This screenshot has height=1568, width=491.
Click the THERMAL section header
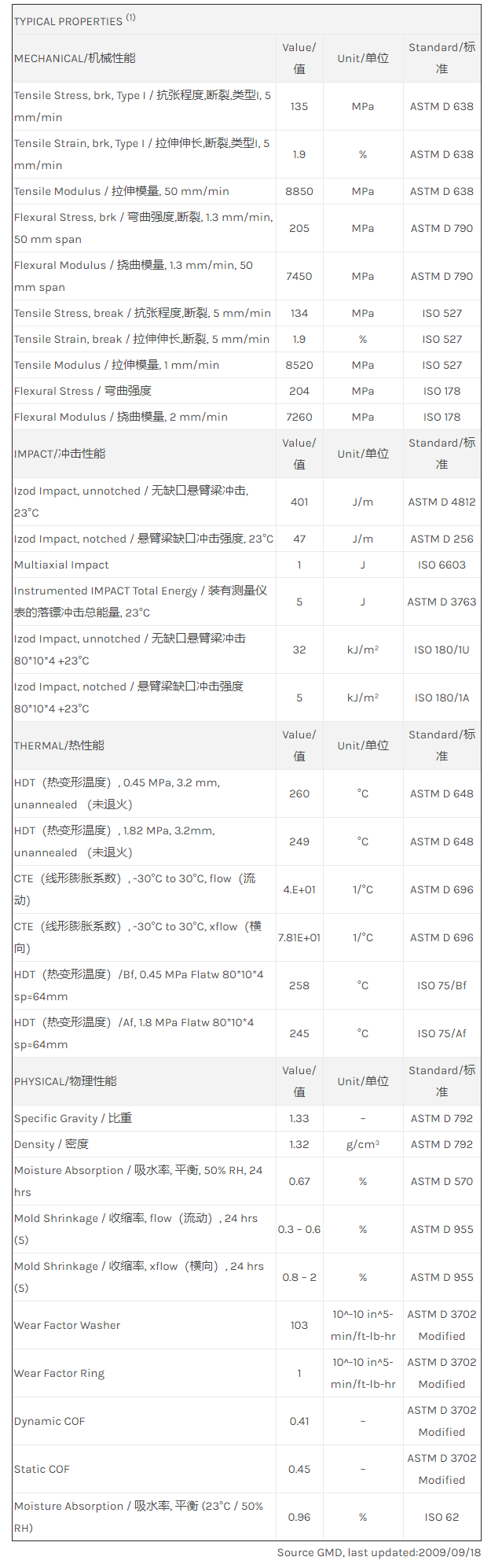(x=59, y=745)
